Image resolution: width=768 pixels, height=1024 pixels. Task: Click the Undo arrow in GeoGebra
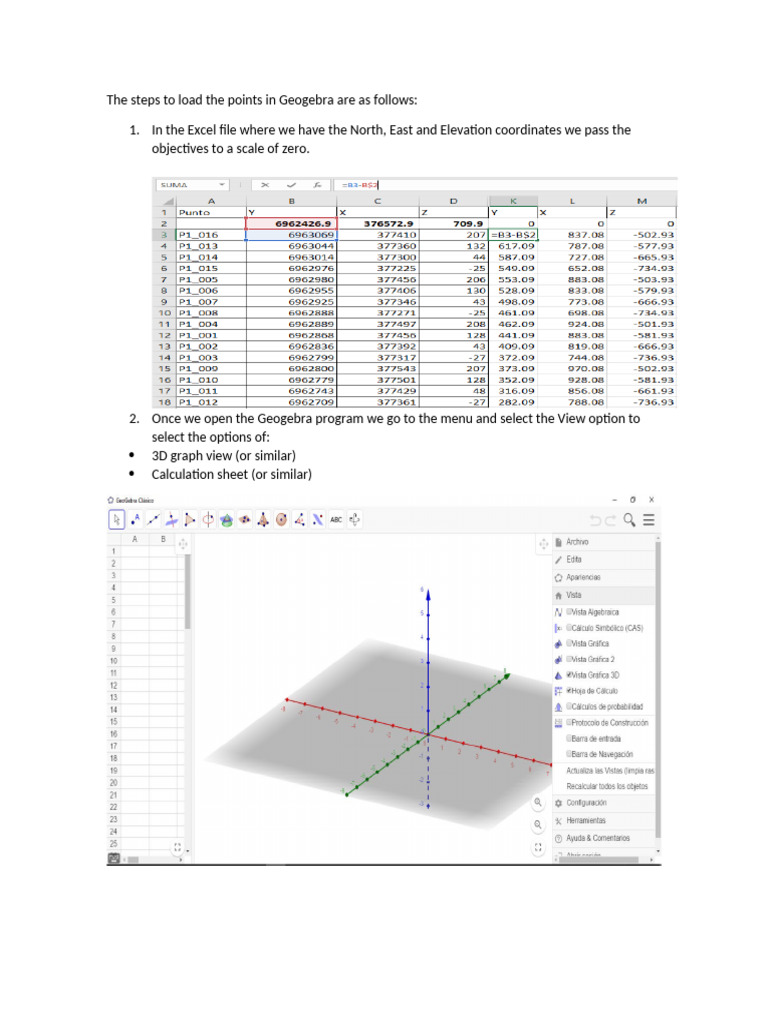pyautogui.click(x=595, y=520)
